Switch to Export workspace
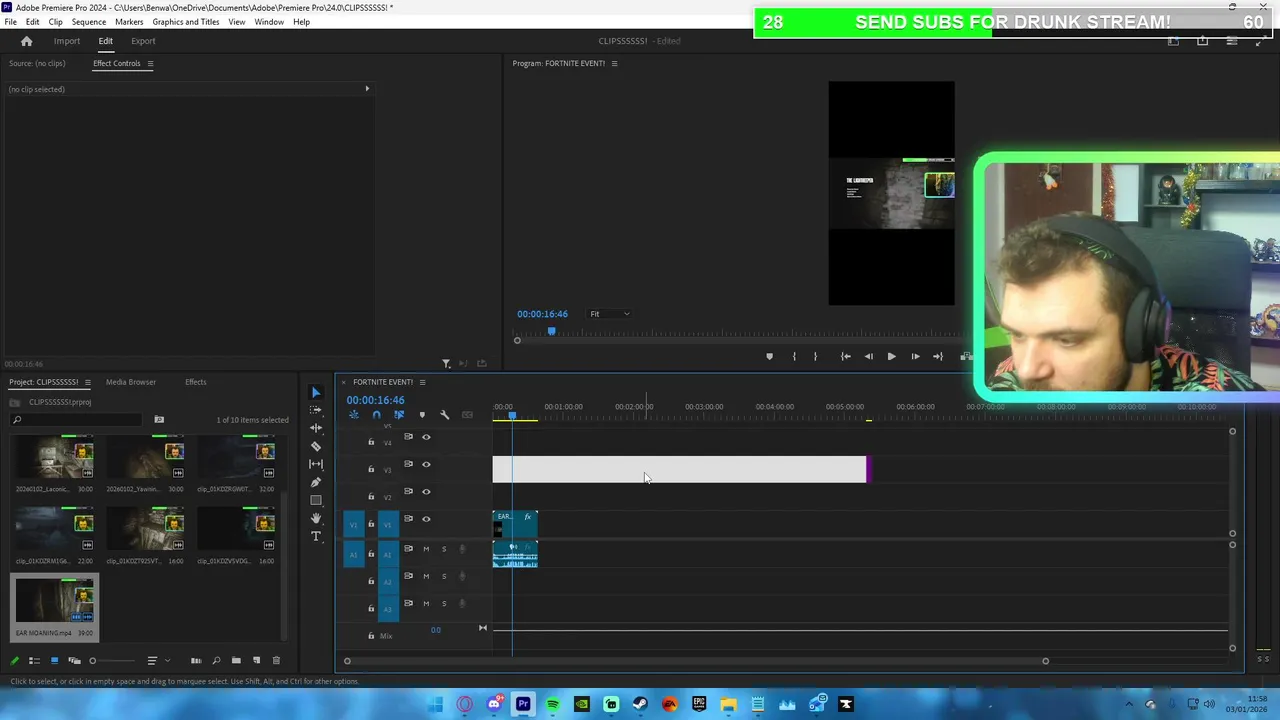Screen dimensions: 1280x720 click(143, 41)
